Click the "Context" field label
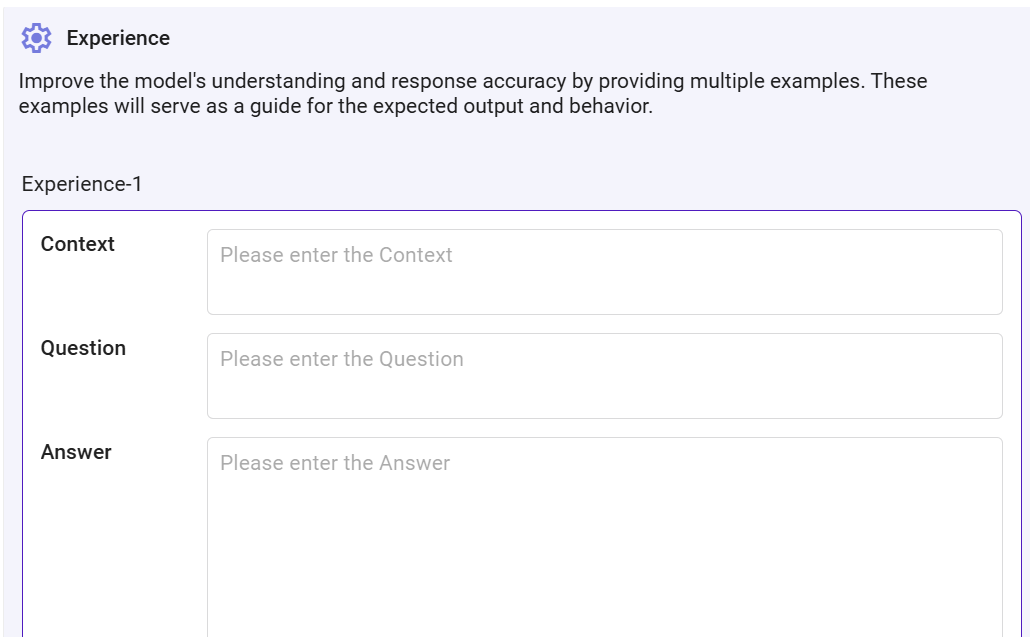 coord(78,244)
